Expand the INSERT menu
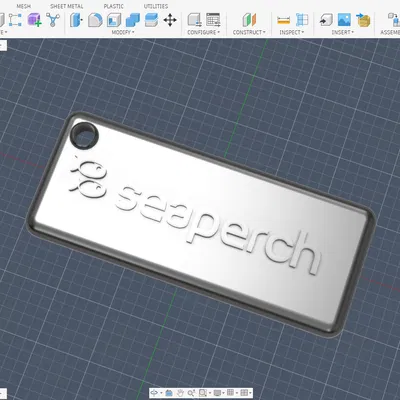 [x=343, y=32]
